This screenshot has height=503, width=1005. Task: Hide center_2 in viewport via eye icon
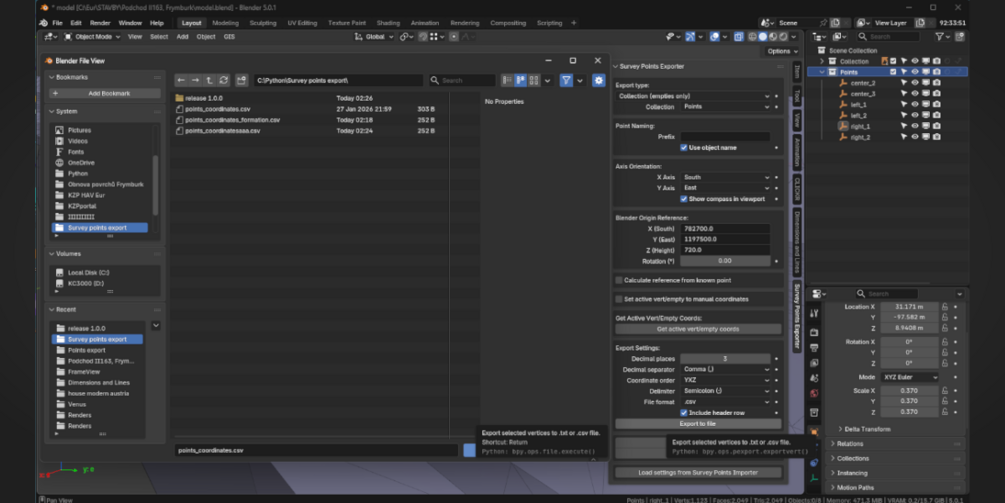(915, 83)
